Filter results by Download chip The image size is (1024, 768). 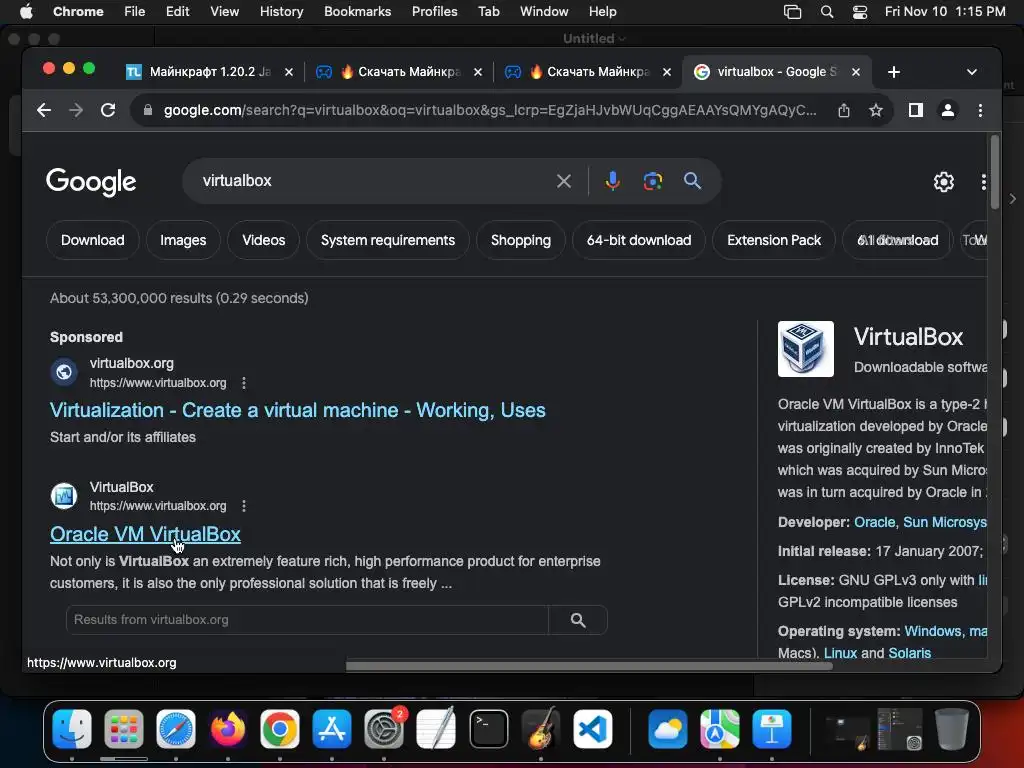93,240
